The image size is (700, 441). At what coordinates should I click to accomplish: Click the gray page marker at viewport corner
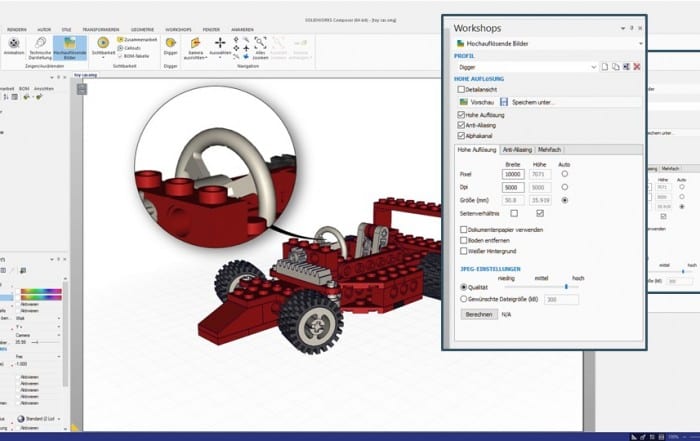click(82, 89)
